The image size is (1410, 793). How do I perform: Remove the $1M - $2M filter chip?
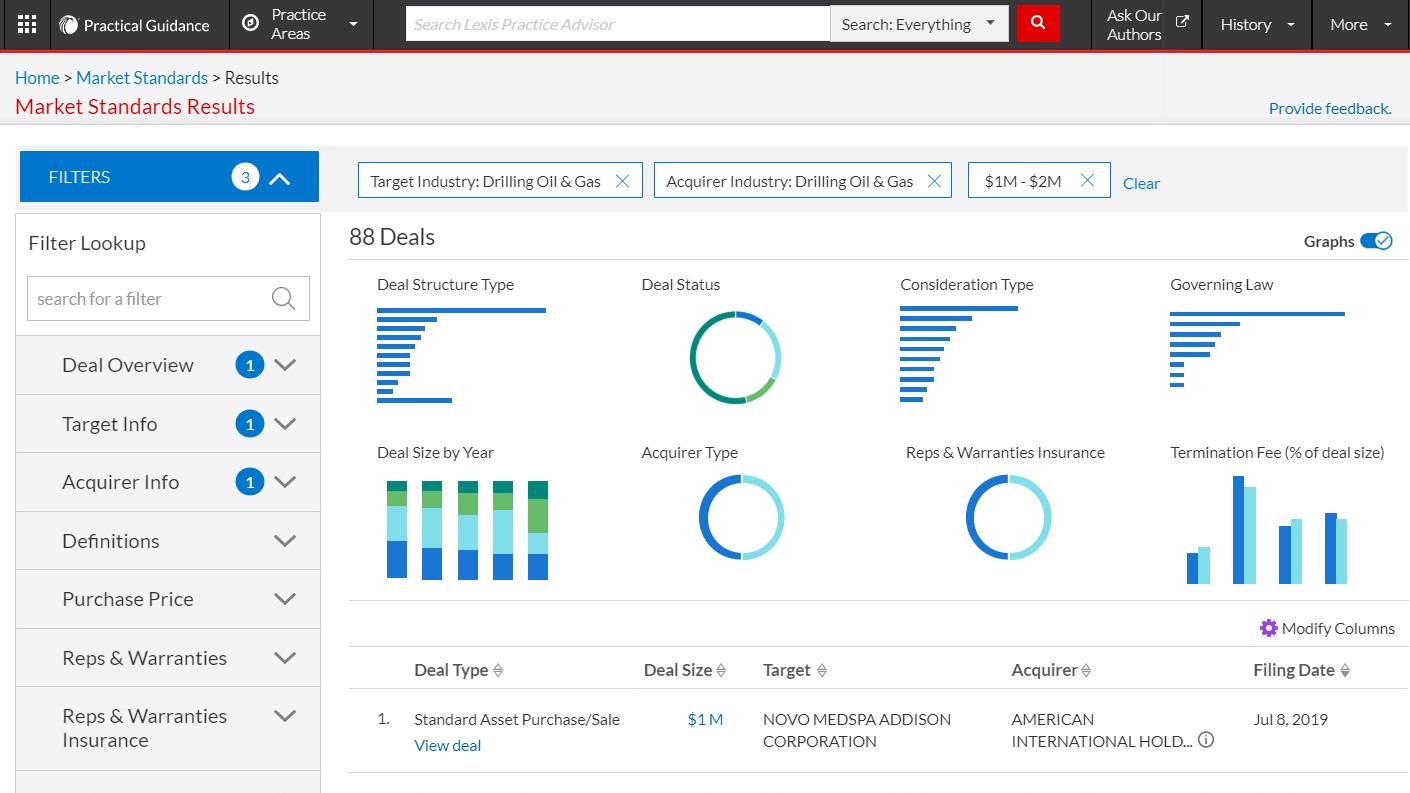click(x=1088, y=181)
